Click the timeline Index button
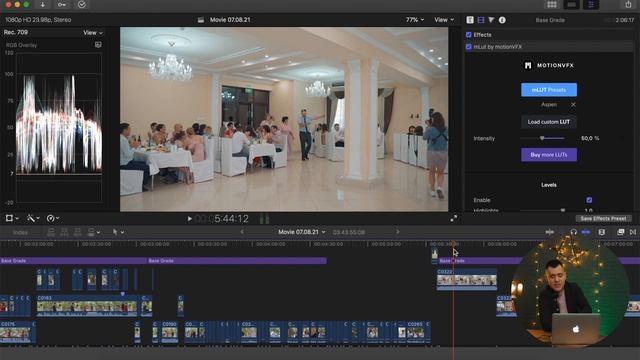The width and height of the screenshot is (640, 360). [20, 232]
